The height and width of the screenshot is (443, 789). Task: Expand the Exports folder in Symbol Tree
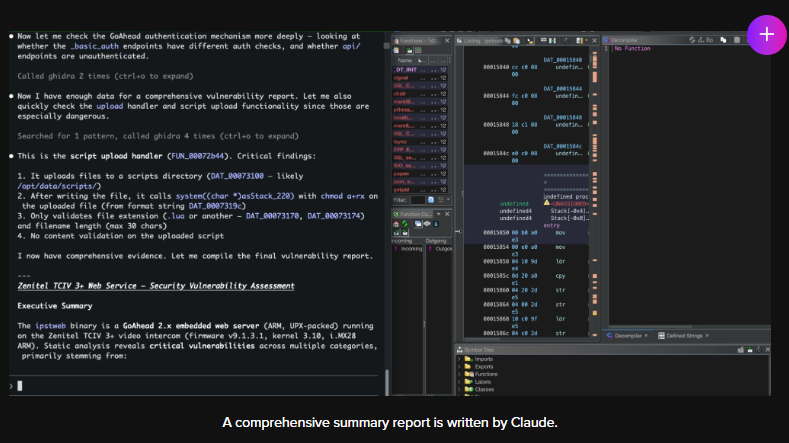click(x=459, y=366)
